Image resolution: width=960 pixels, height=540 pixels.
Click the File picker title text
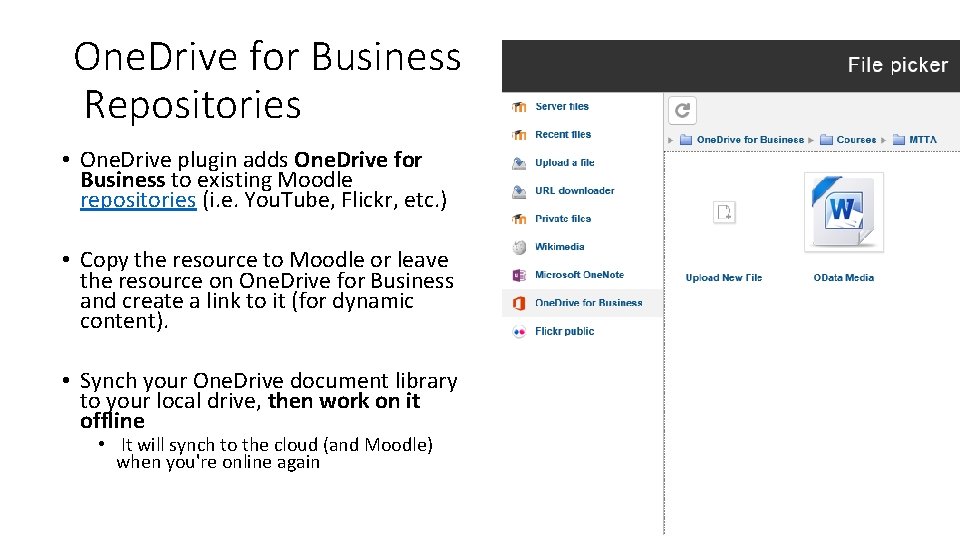pos(898,65)
